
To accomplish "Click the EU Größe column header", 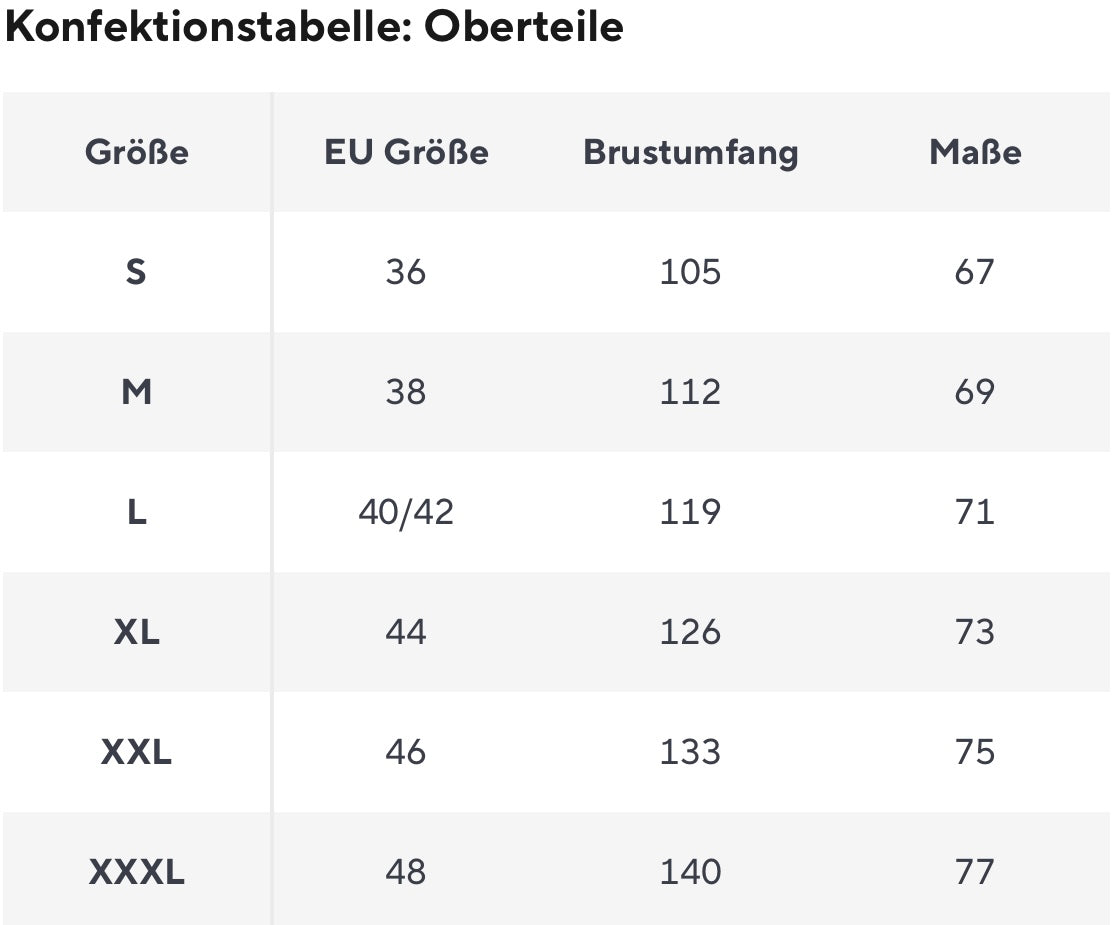I will point(406,152).
